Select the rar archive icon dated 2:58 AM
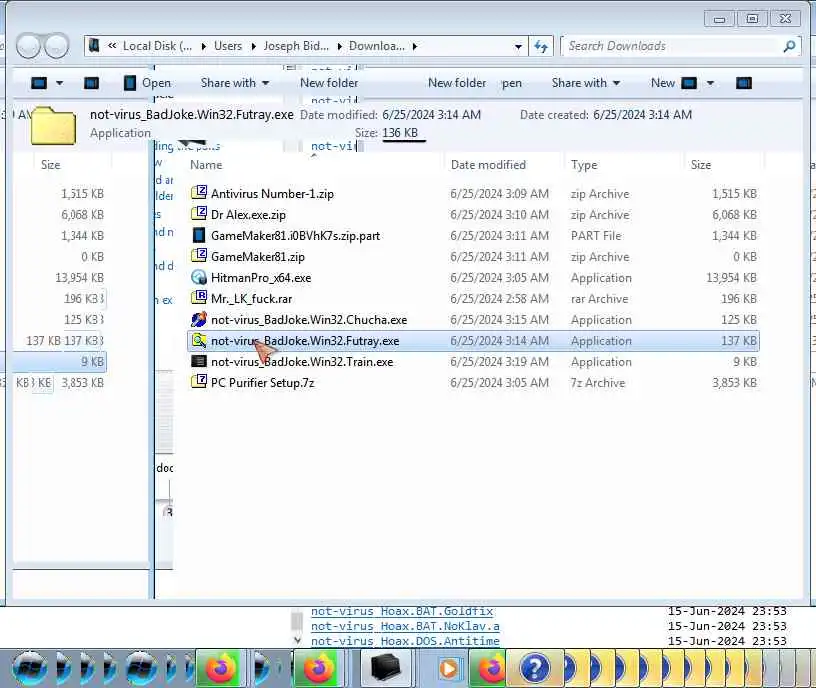 [199, 298]
